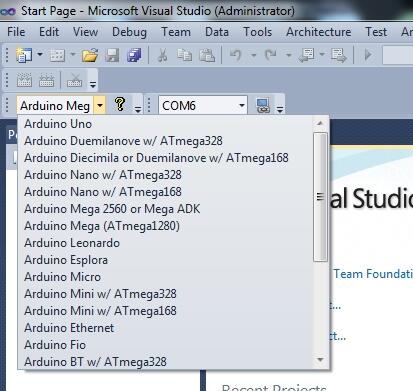Click the Open File folder icon
This screenshot has width=413, height=391.
point(90,55)
